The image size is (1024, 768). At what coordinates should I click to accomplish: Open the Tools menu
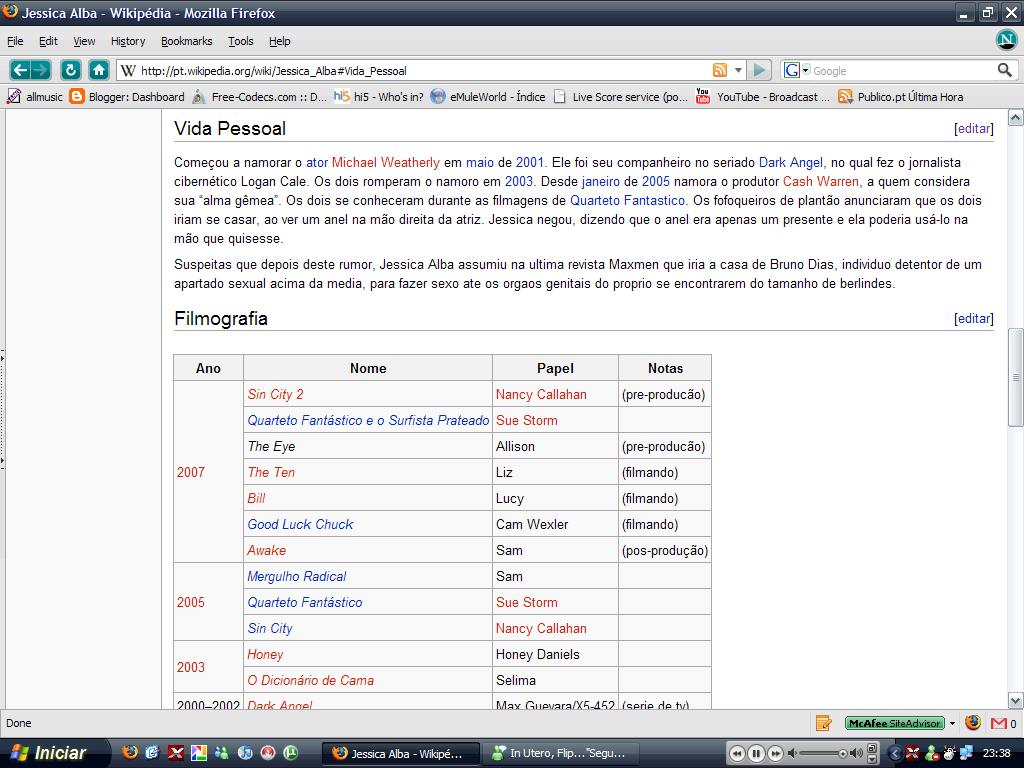(240, 41)
